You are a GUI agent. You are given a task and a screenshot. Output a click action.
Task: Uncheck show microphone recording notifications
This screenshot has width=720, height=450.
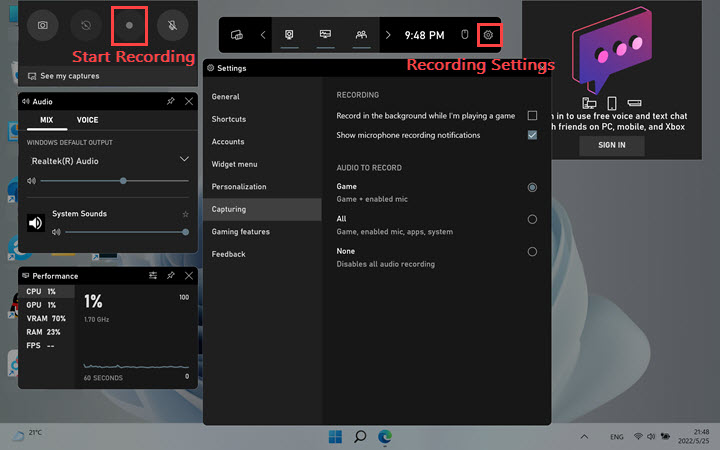tap(532, 135)
